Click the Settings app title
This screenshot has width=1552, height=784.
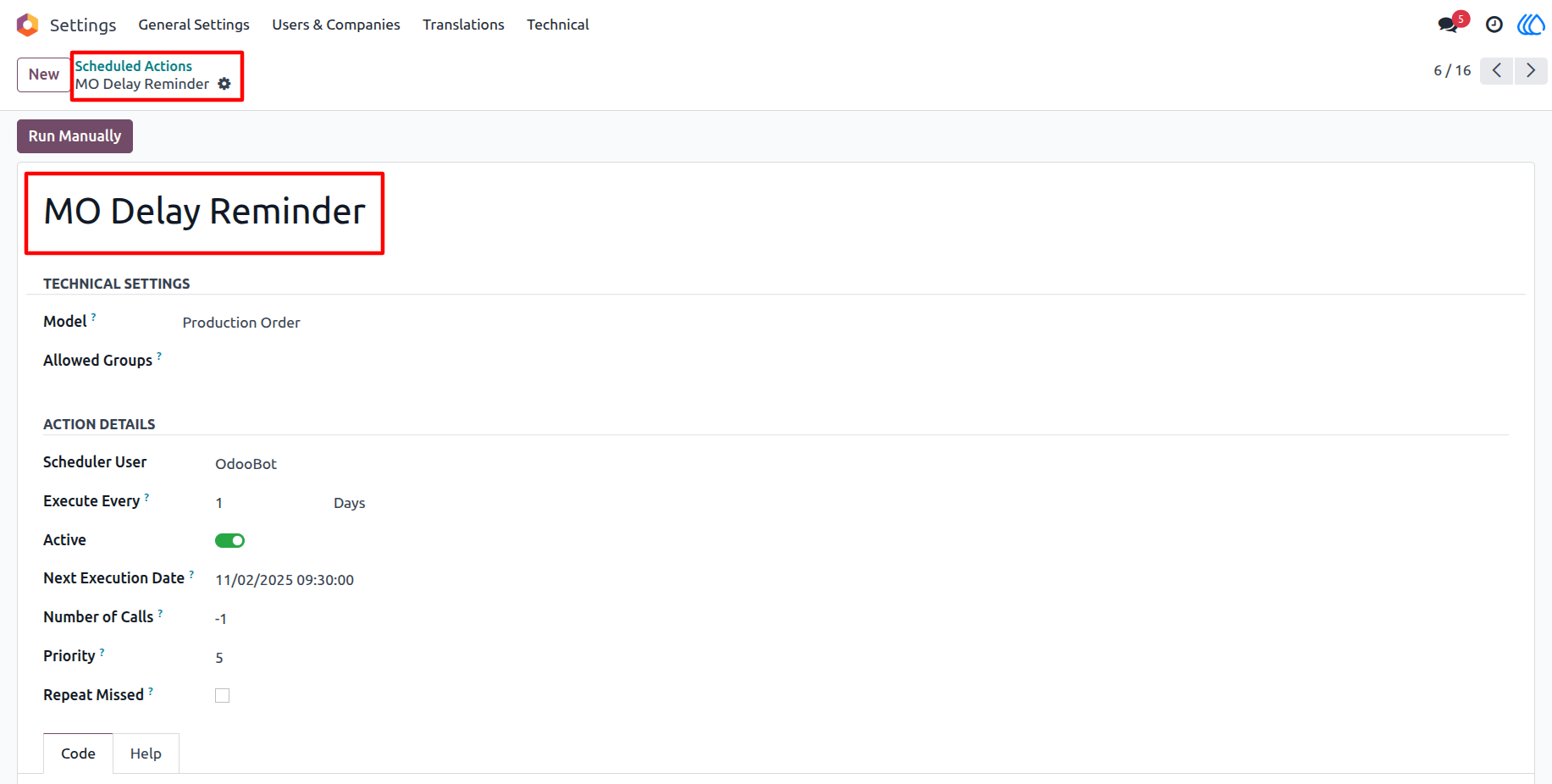point(83,25)
